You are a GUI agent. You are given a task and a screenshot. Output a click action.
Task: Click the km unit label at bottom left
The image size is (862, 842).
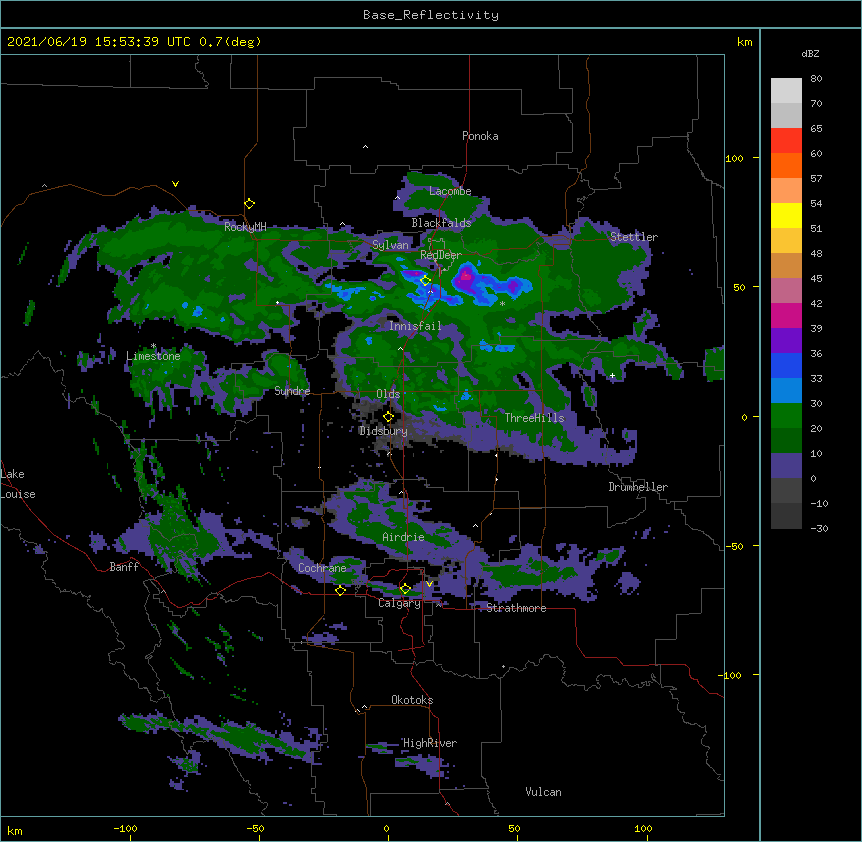pos(15,831)
